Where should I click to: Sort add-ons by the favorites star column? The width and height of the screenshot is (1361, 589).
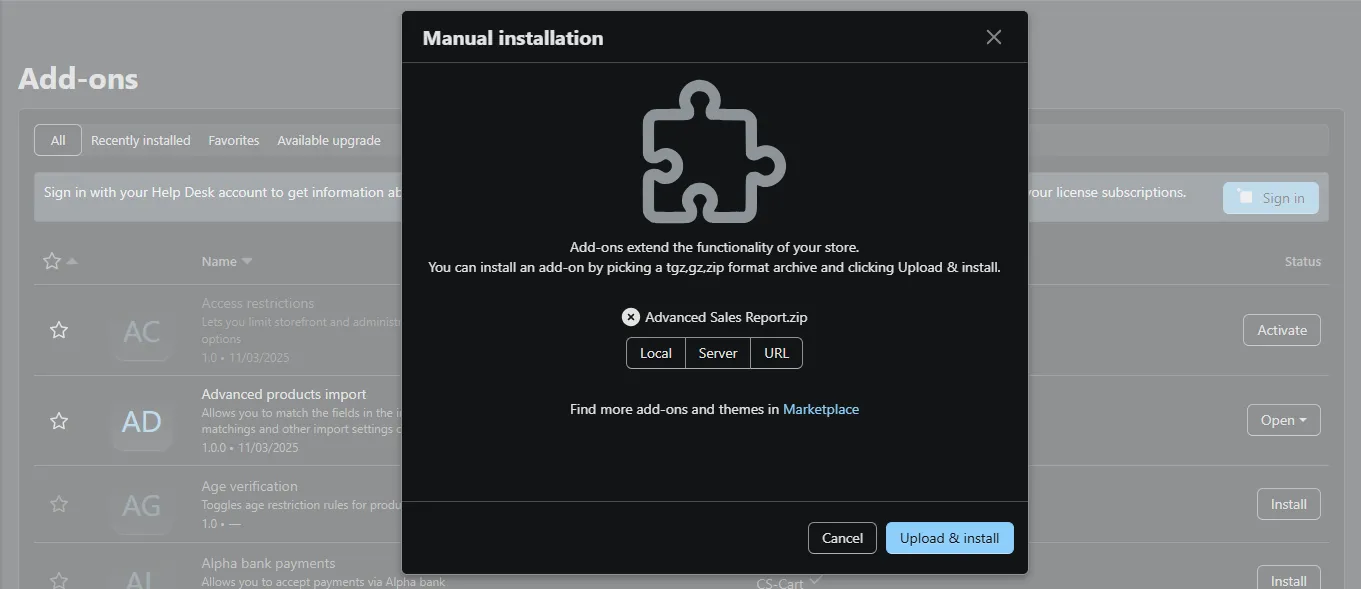pyautogui.click(x=59, y=261)
